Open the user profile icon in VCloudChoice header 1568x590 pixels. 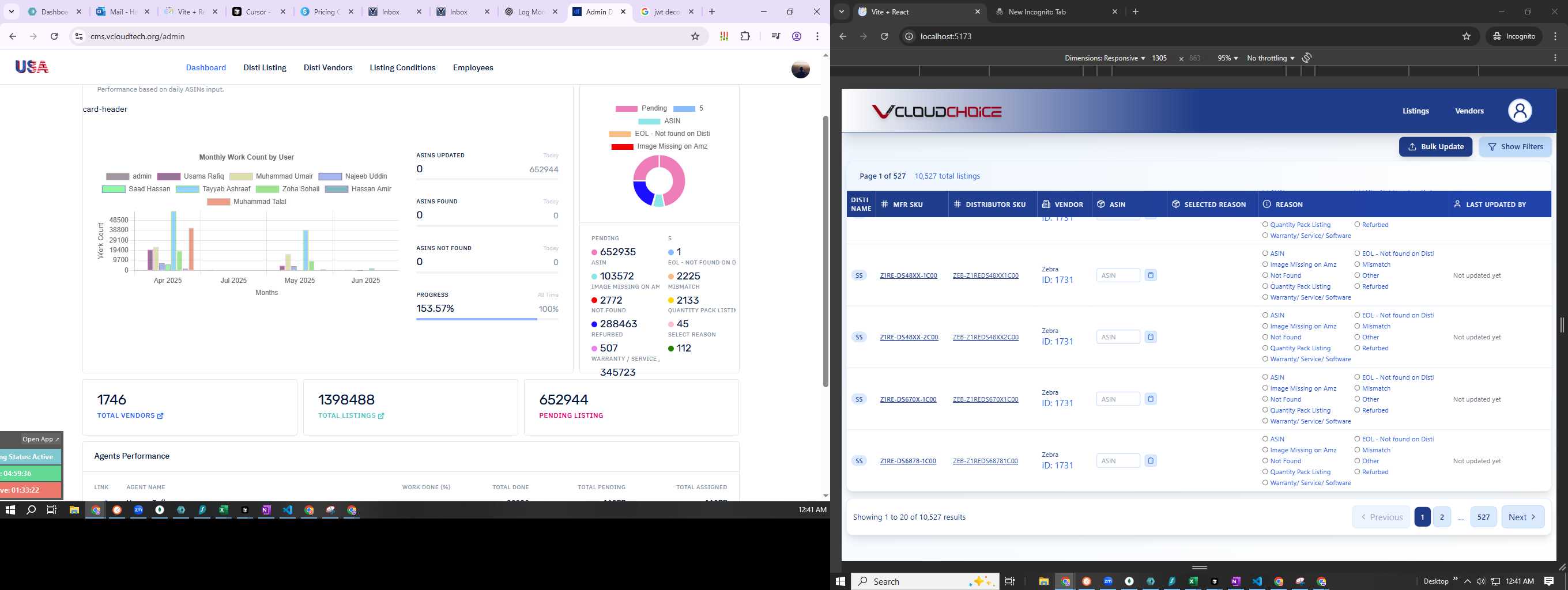(1520, 111)
